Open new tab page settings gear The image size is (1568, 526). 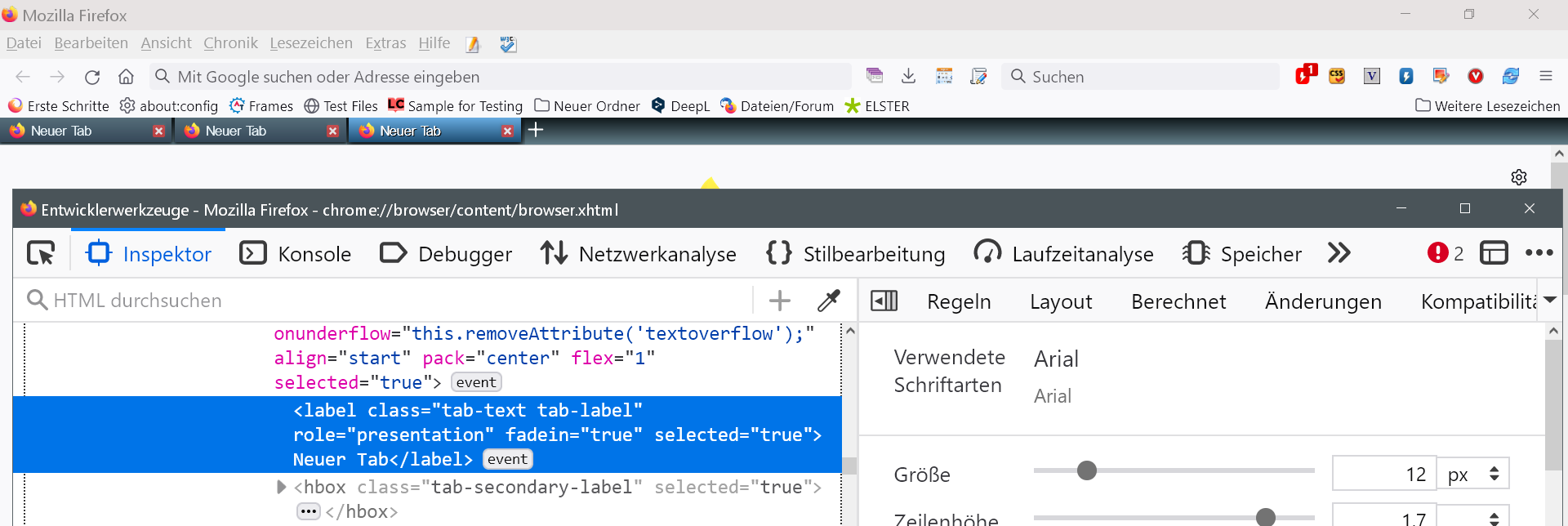point(1518,177)
